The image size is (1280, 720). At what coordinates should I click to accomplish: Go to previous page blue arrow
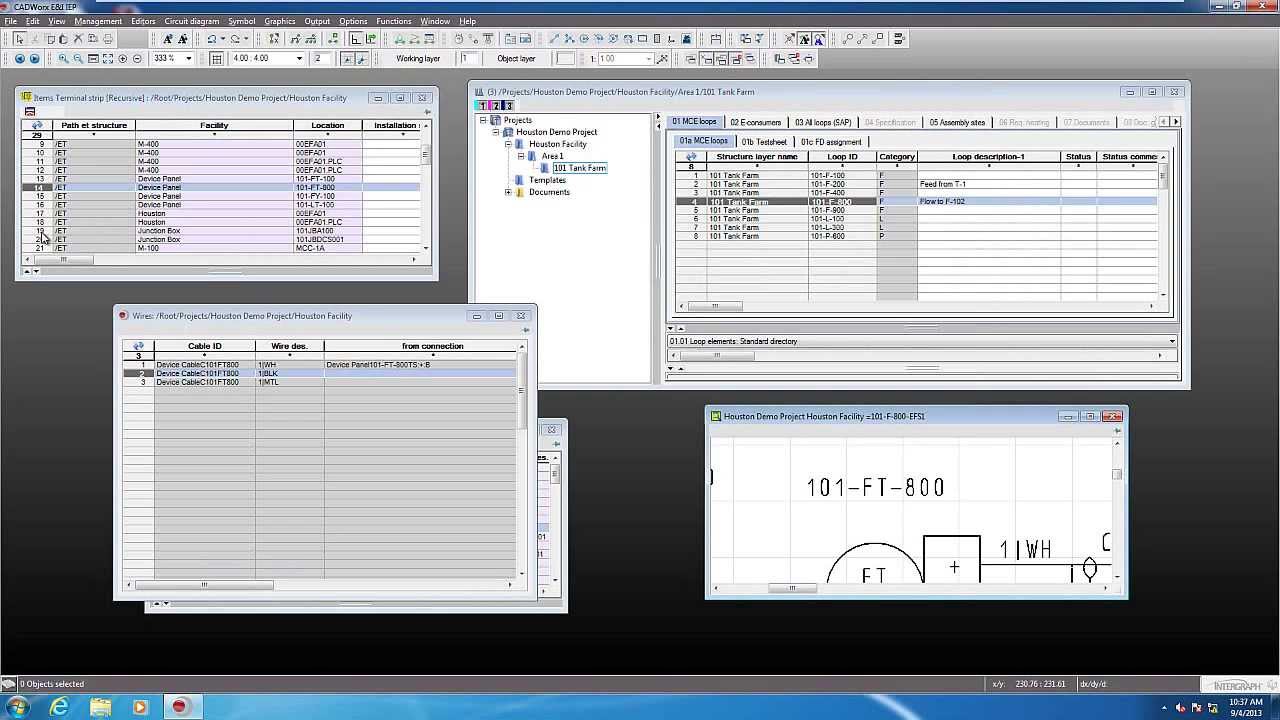coord(19,58)
